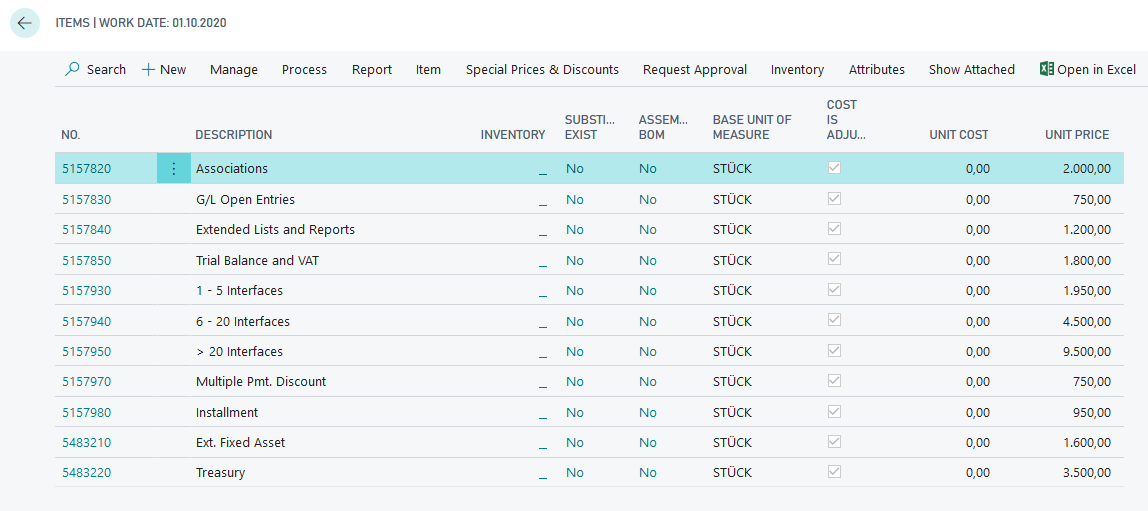This screenshot has height=511, width=1148.
Task: Open item number 5483220 link
Action: click(x=87, y=472)
